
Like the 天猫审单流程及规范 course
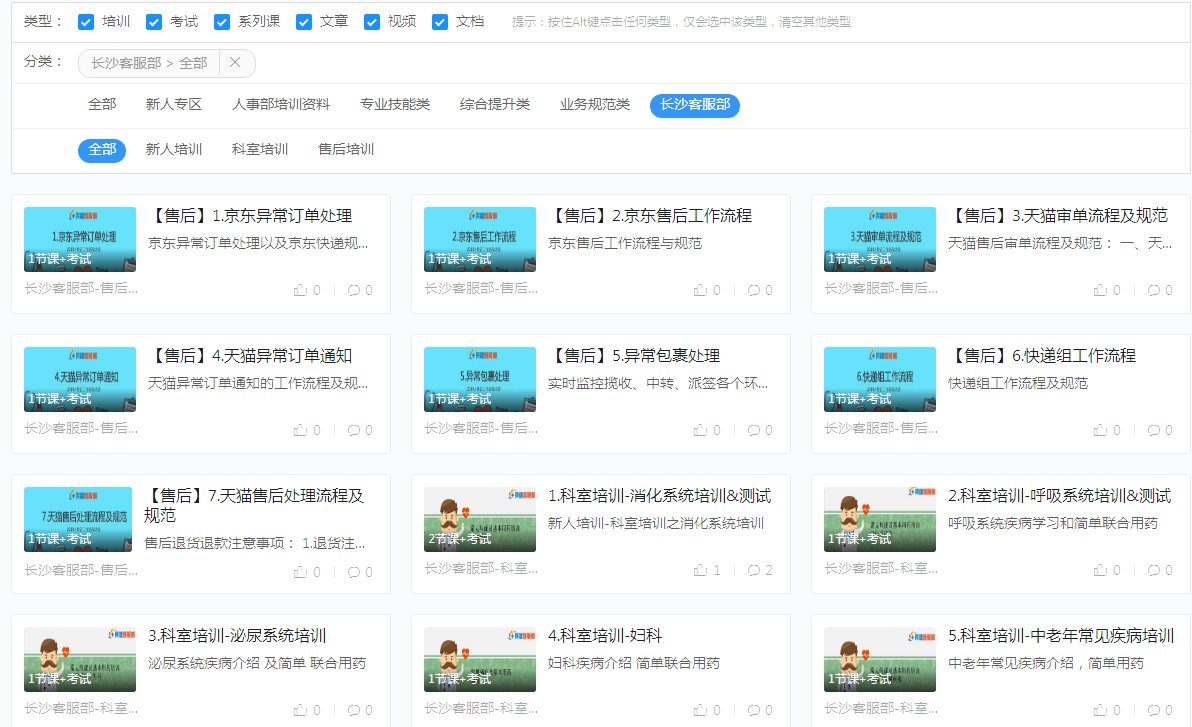click(x=1100, y=290)
